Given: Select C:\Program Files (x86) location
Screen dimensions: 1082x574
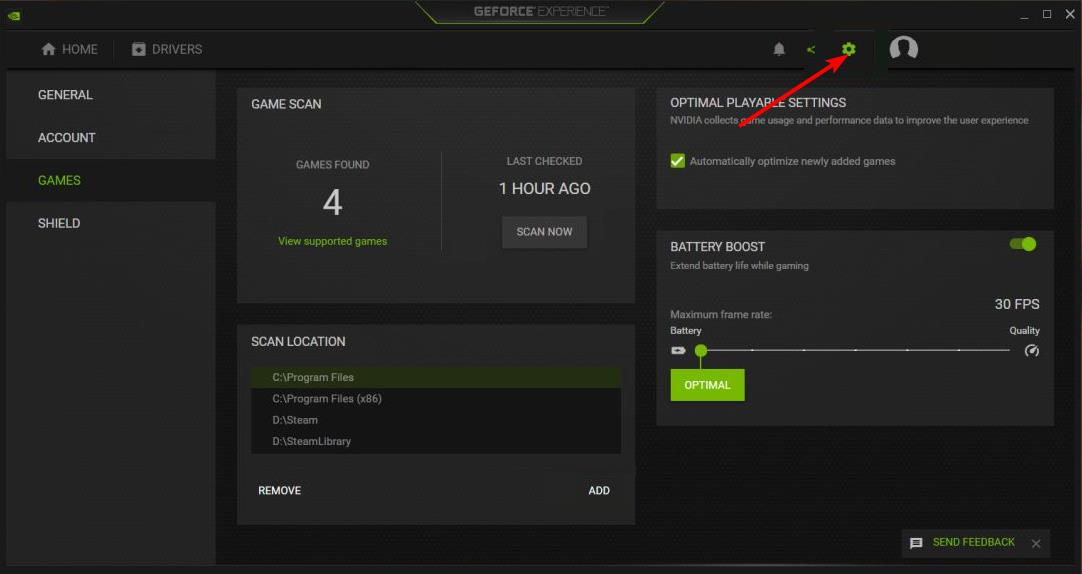Looking at the screenshot, I should [436, 398].
